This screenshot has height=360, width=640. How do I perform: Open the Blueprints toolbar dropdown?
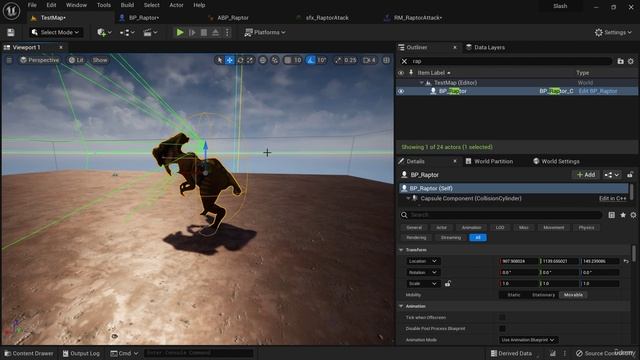[x=127, y=32]
